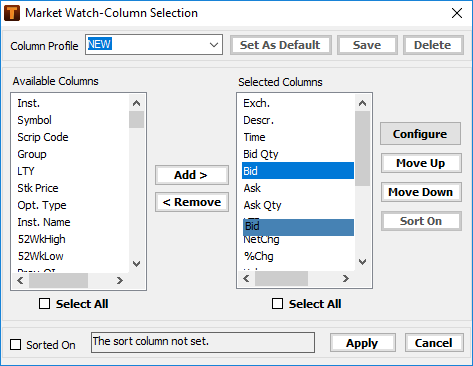Click the < Remove button
Viewport: 473px width, 366px height.
[x=192, y=202]
